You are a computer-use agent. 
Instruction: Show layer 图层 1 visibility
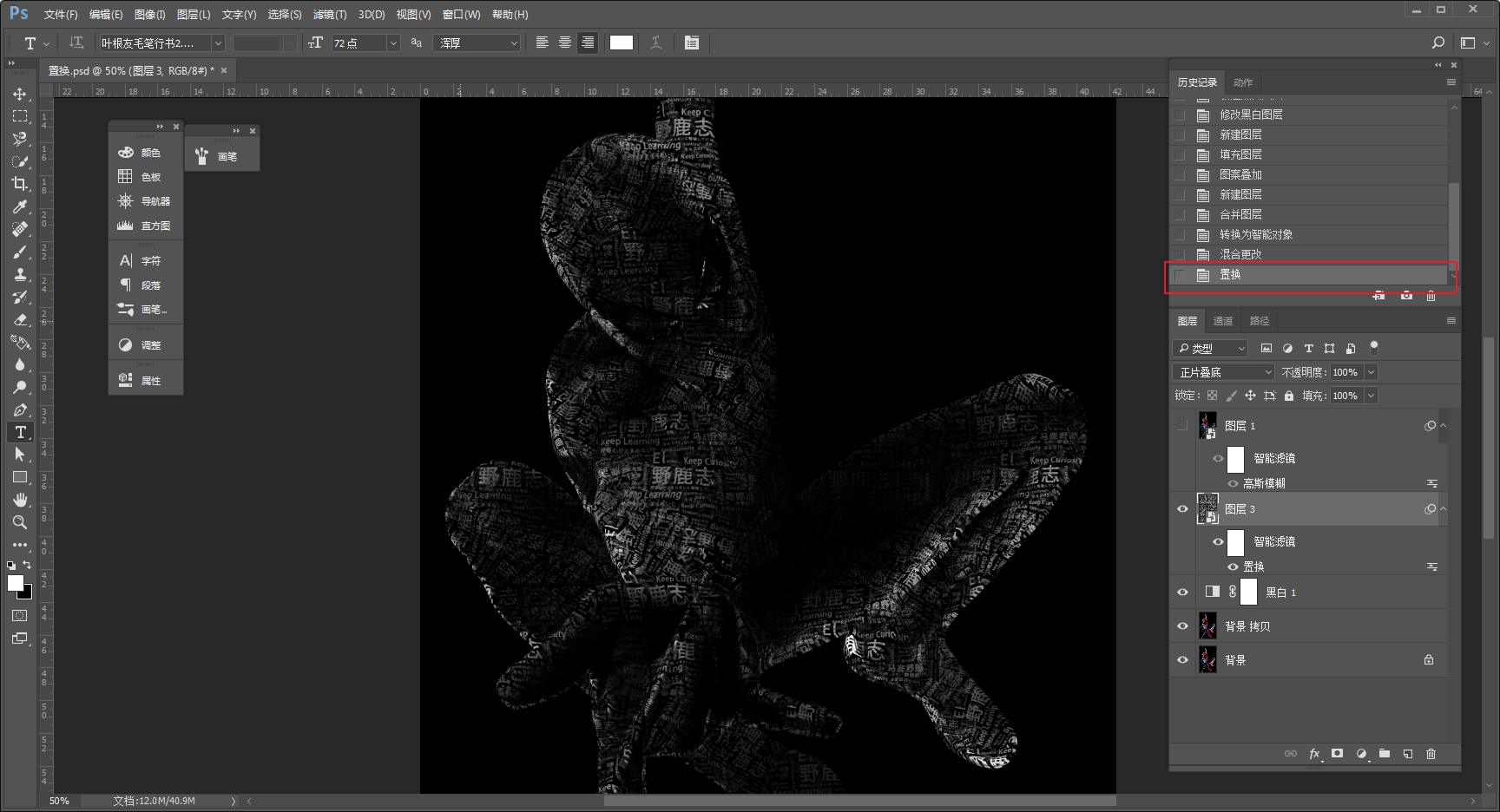1182,426
